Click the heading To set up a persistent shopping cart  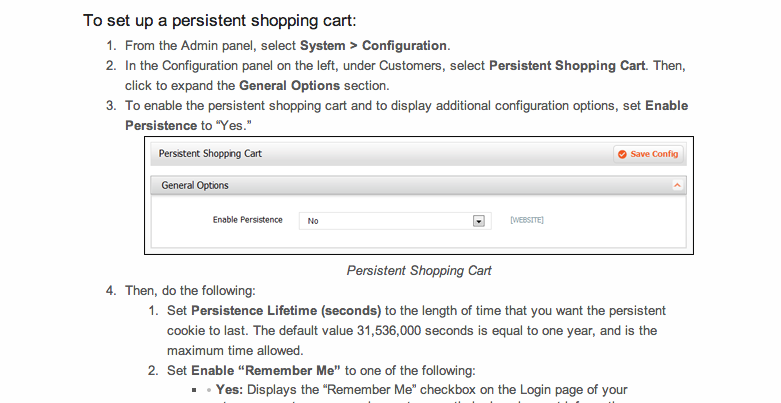[x=220, y=20]
